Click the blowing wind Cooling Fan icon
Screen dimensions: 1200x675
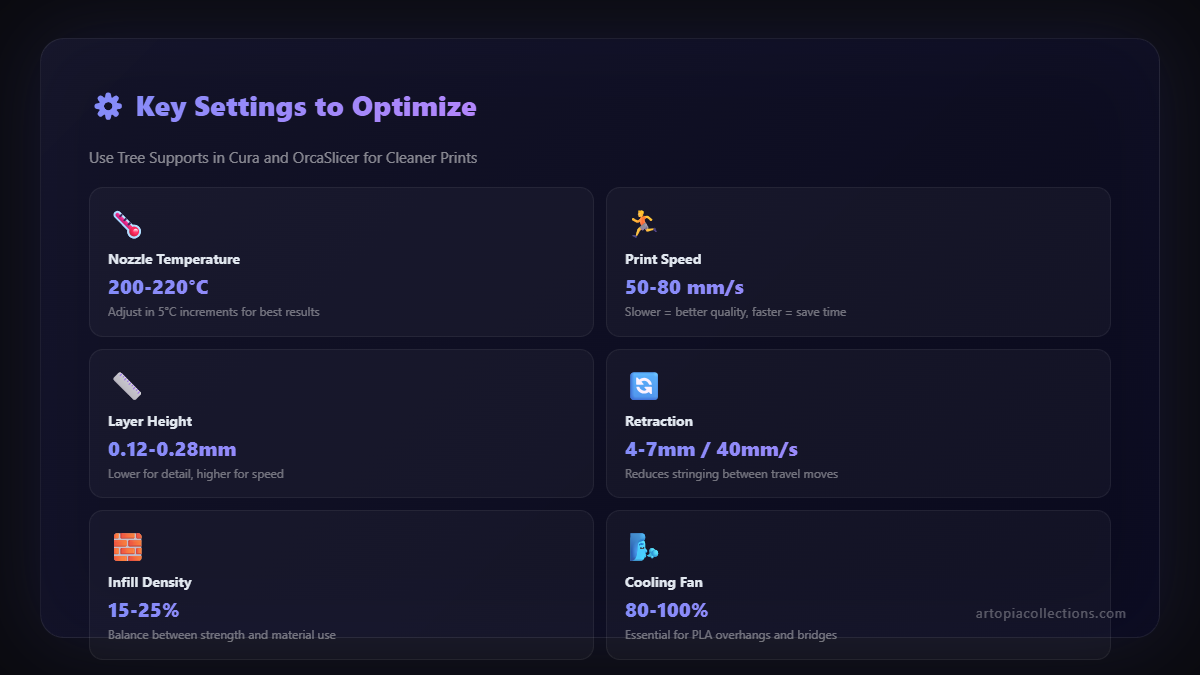[643, 547]
